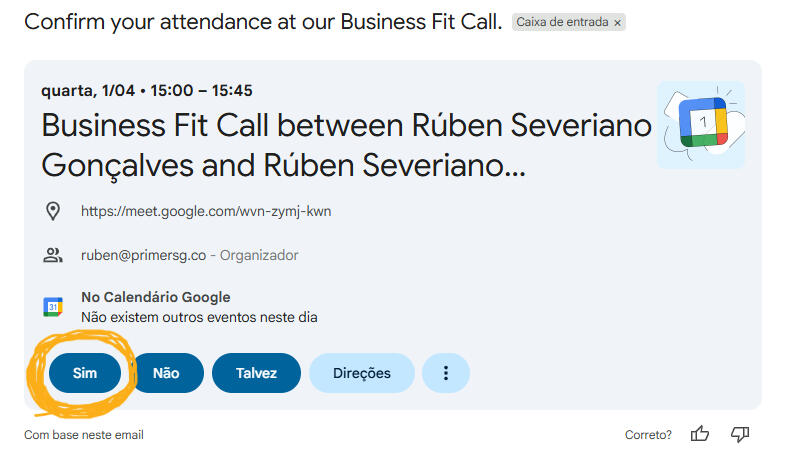
Task: Open the three-dot more options menu
Action: (x=446, y=373)
